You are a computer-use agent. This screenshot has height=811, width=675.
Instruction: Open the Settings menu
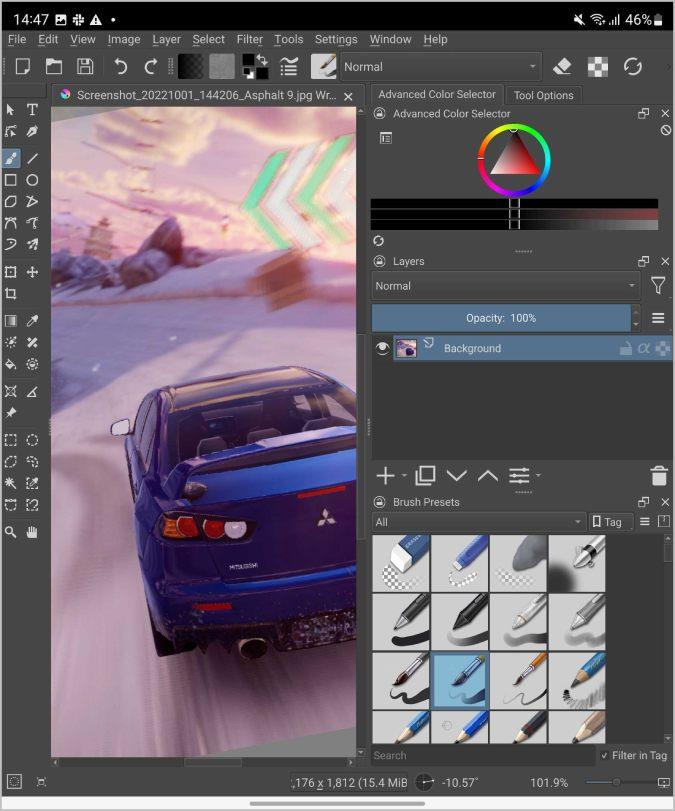[336, 39]
